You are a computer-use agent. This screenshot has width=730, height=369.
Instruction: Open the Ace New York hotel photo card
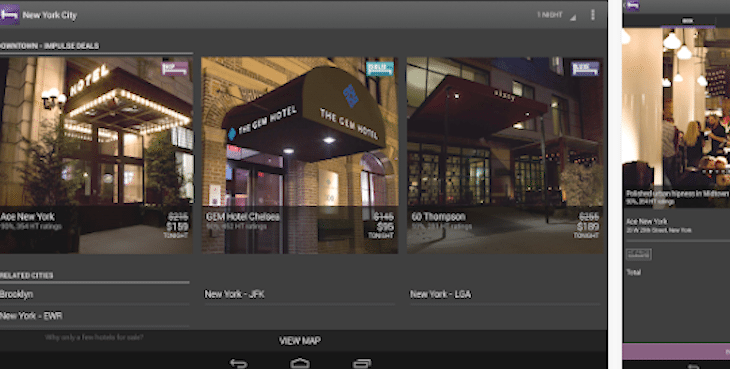[x=96, y=155]
